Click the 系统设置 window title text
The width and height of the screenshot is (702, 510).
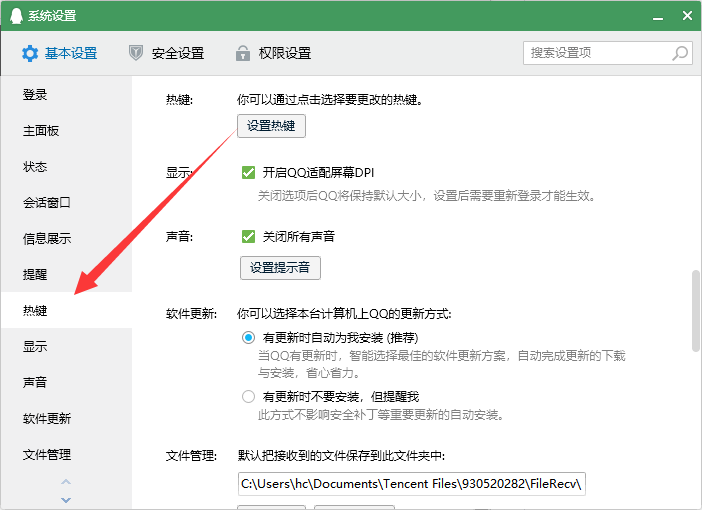[x=52, y=16]
